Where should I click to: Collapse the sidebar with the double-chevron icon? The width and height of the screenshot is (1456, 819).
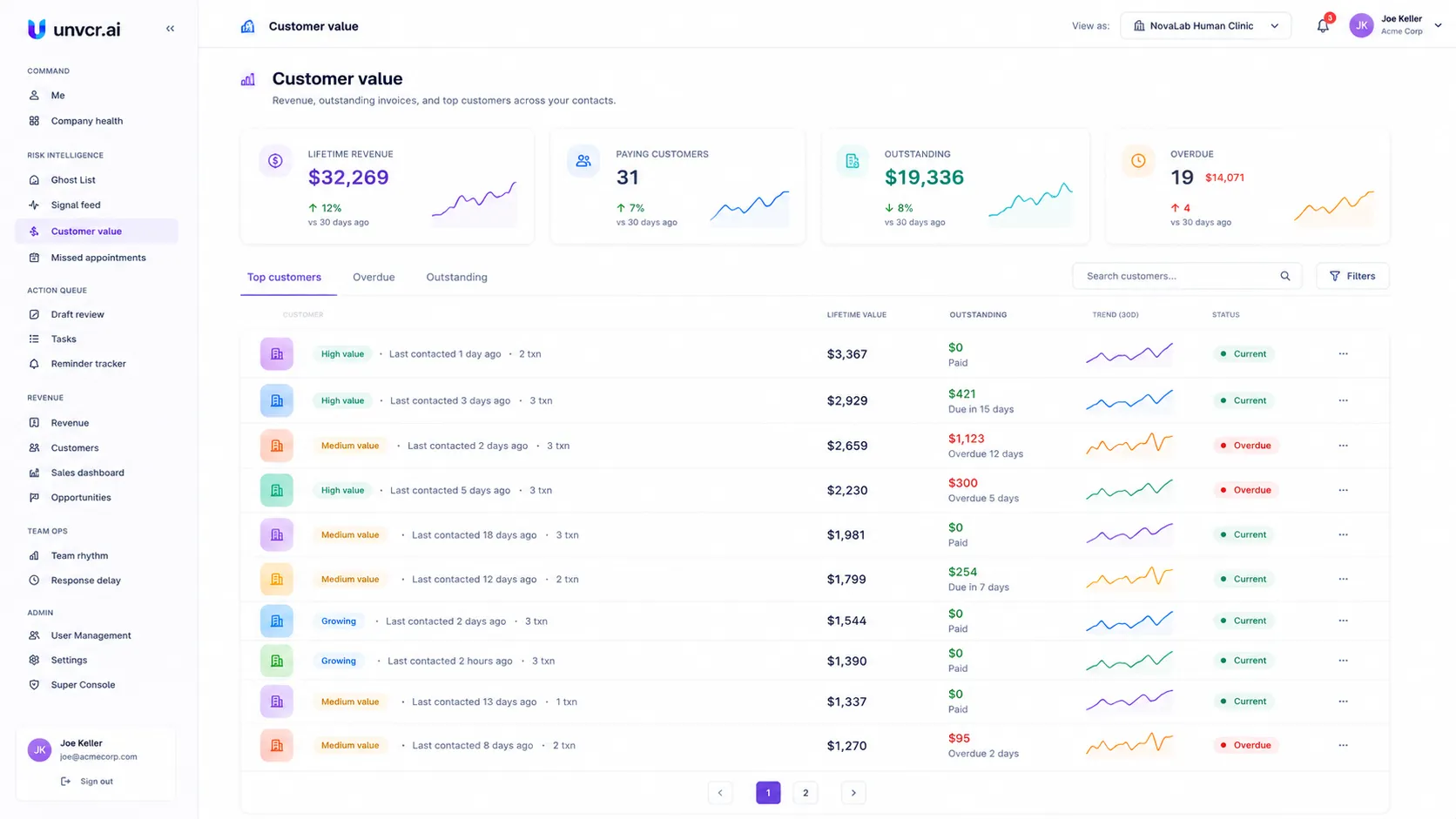(x=170, y=29)
